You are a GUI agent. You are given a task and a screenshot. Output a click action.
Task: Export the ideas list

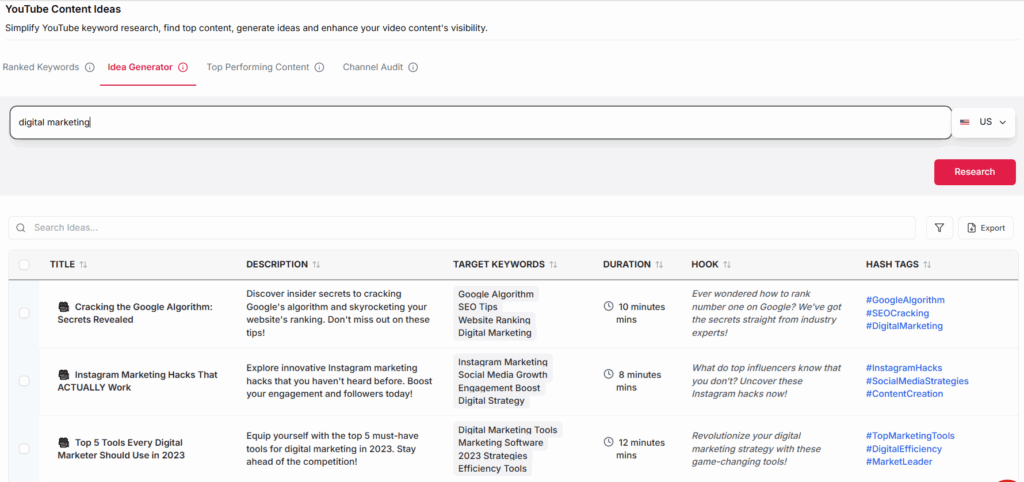[x=985, y=228]
